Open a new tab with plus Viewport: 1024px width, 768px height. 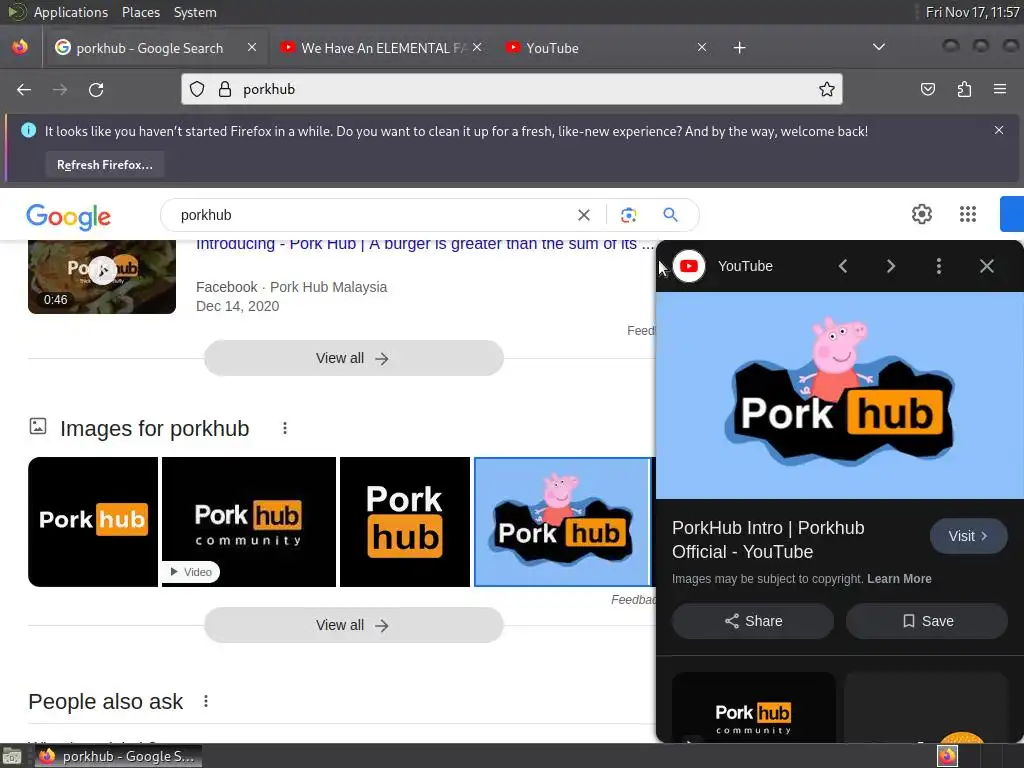click(x=739, y=48)
